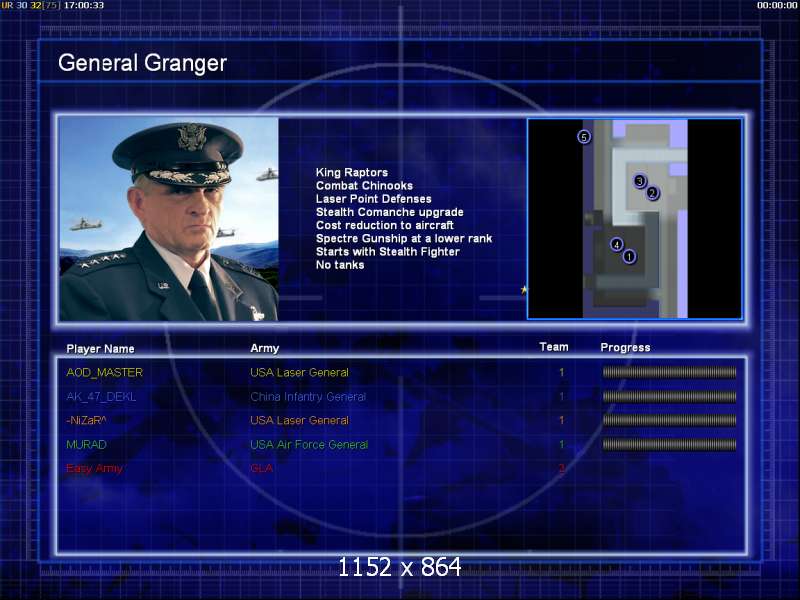
Task: Click start position marker 1 on minimap
Action: 629,257
